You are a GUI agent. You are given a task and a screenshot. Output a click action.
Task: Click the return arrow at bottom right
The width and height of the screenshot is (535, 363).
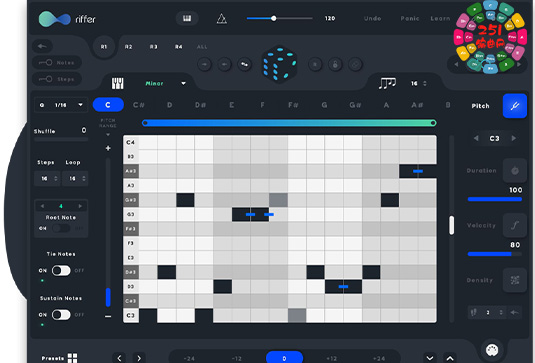515,312
